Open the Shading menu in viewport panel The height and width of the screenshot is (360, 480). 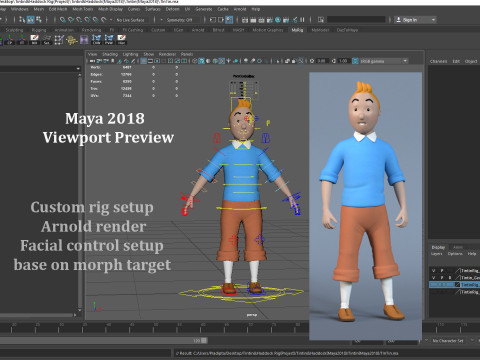[110, 54]
